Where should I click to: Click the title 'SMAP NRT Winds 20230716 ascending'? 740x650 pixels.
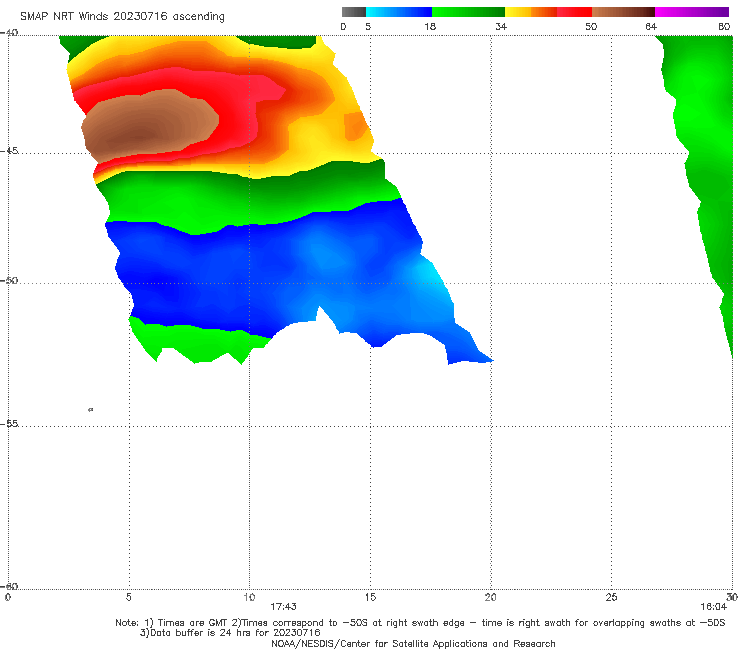[x=122, y=16]
